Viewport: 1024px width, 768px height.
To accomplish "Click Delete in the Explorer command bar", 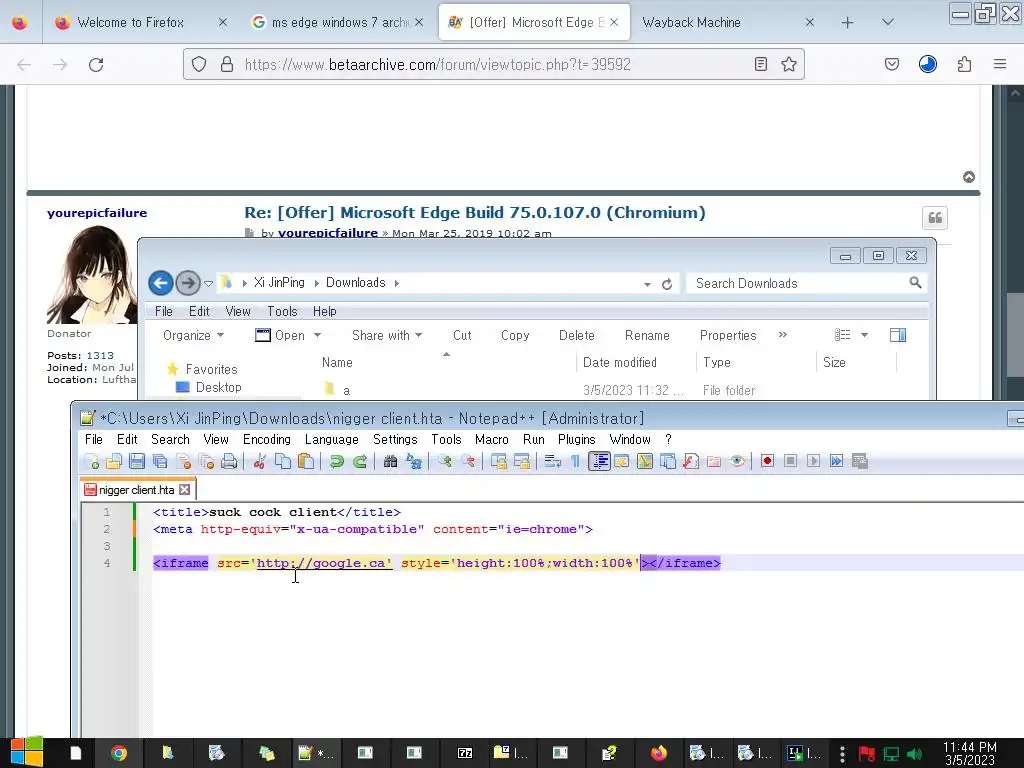I will (x=577, y=336).
